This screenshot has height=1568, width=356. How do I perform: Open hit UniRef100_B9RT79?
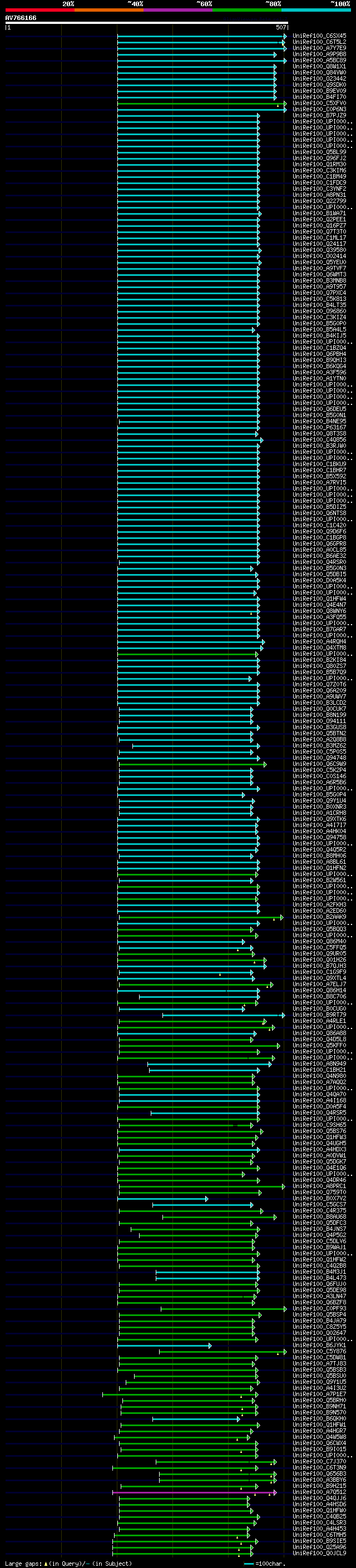pos(319,1015)
